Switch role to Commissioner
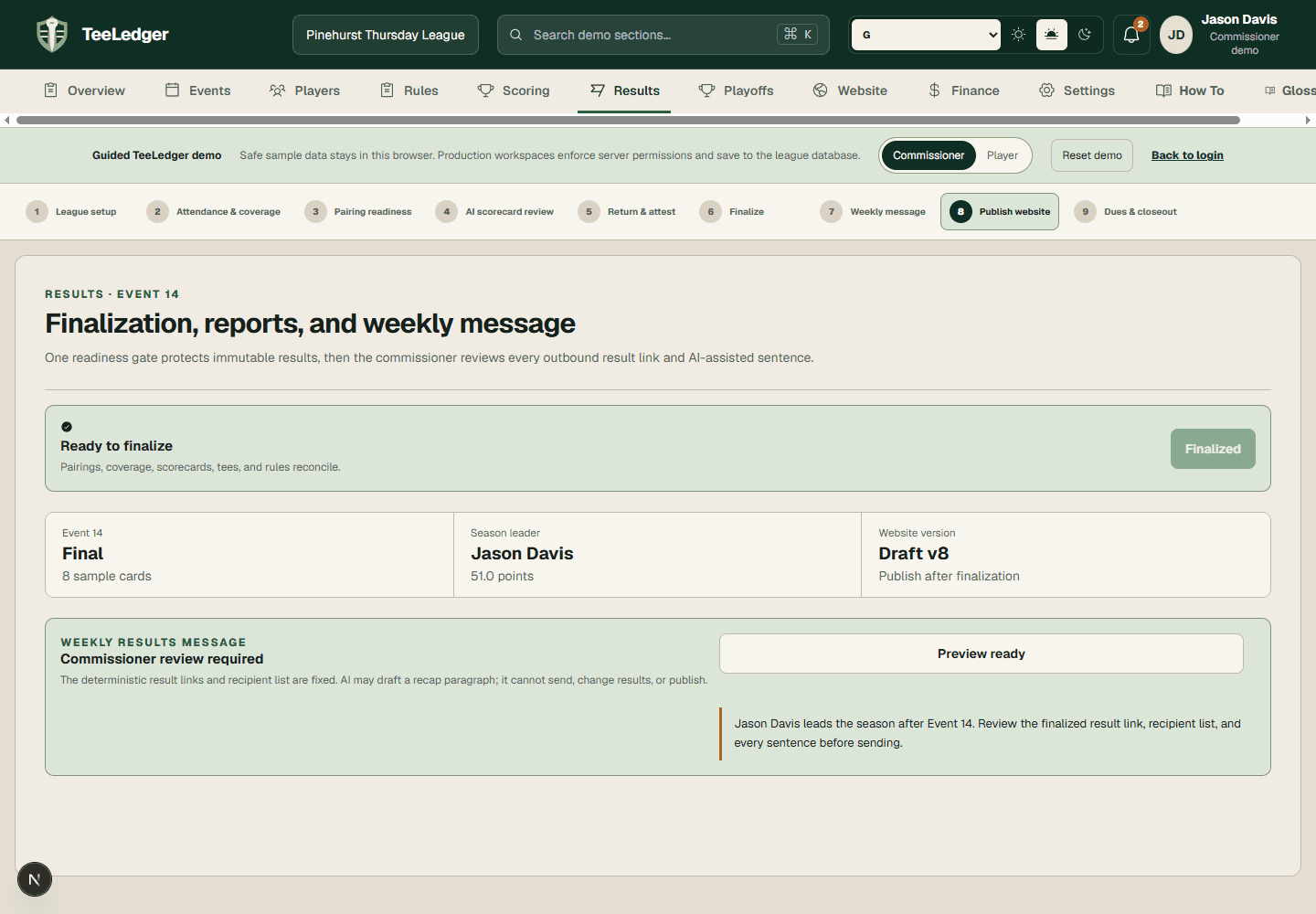Screen dimensions: 1316x914 point(929,155)
